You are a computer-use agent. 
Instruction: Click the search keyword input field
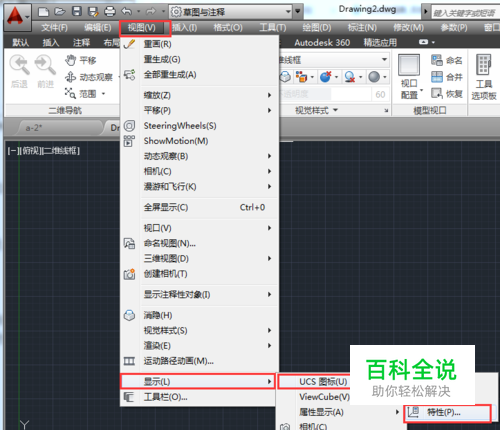tap(465, 13)
